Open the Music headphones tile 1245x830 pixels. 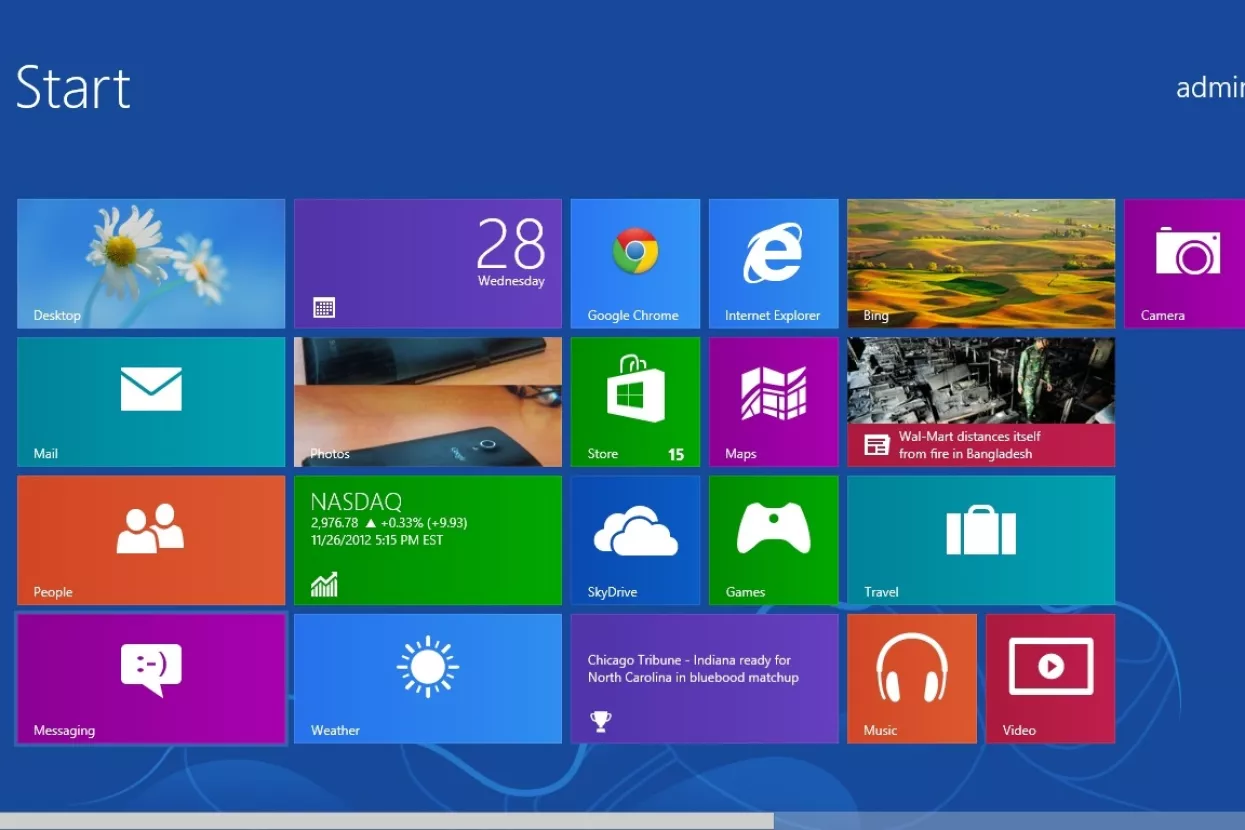[x=912, y=679]
